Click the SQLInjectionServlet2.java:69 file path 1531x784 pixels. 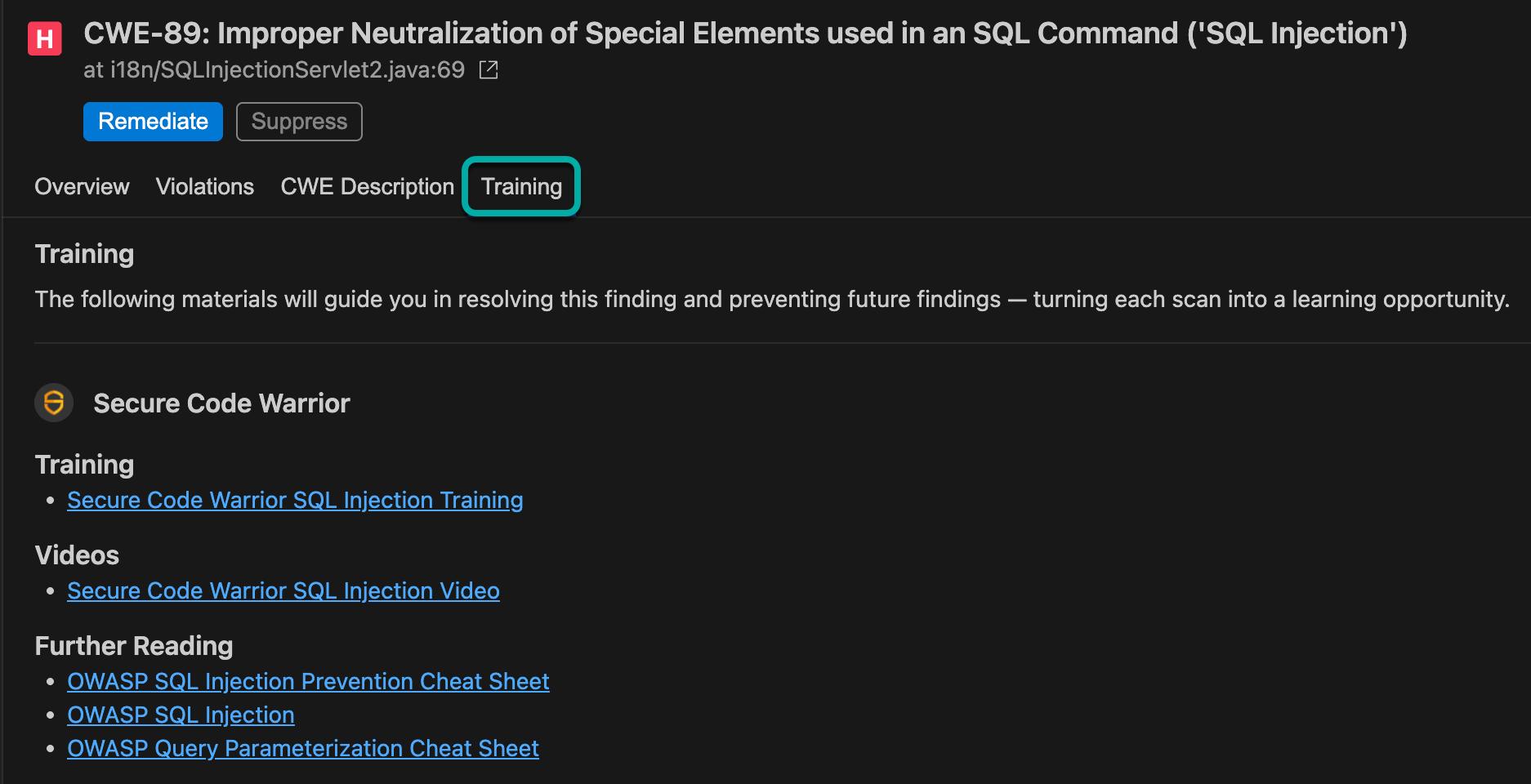pos(275,70)
